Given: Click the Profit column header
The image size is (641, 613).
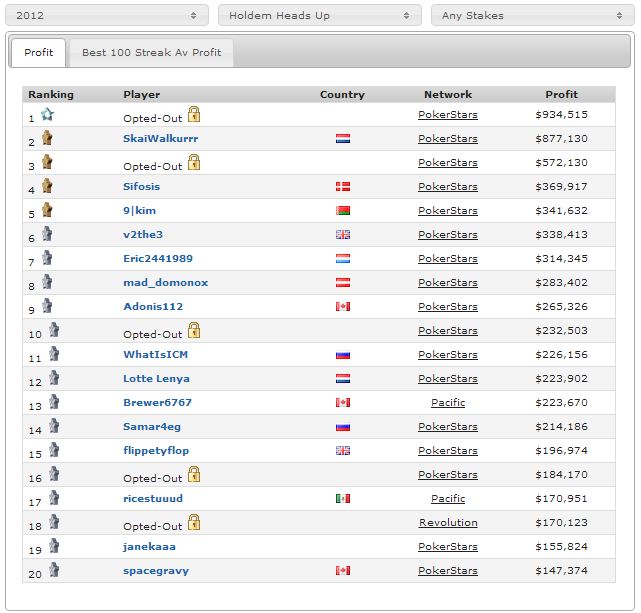Looking at the screenshot, I should pyautogui.click(x=561, y=94).
